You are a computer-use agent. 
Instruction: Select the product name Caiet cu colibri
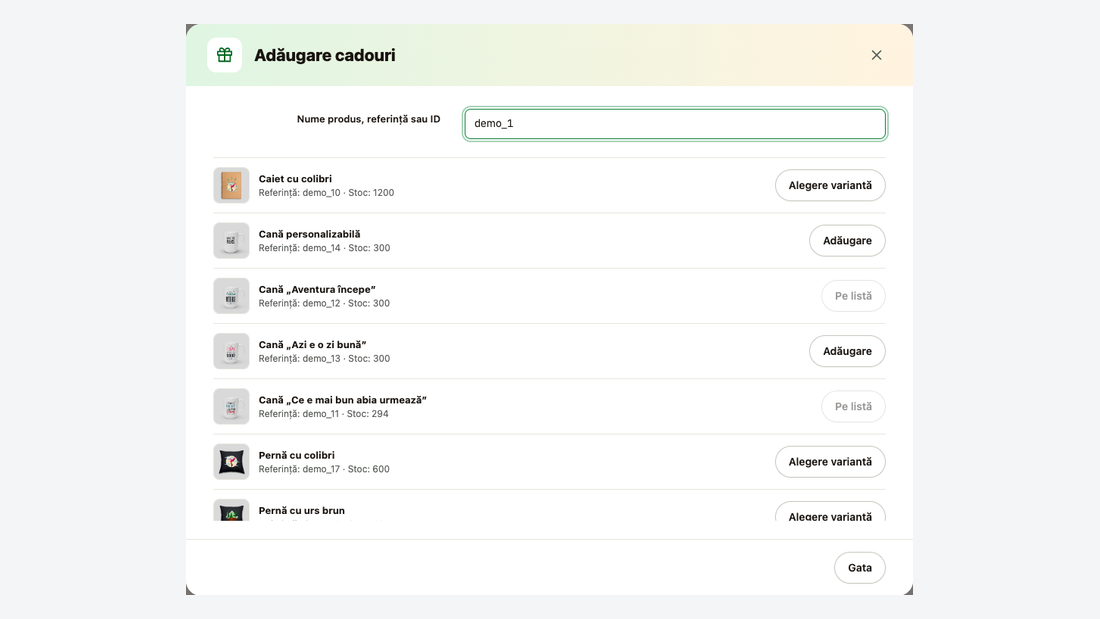click(x=295, y=179)
